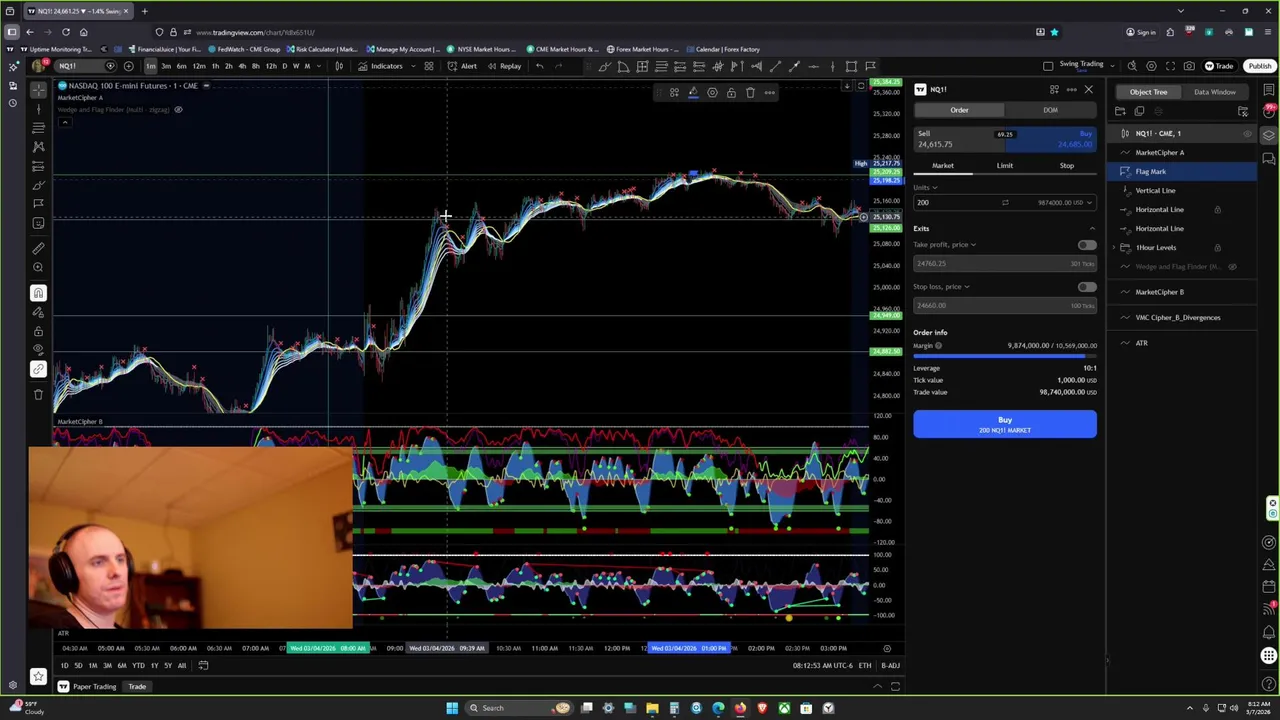Viewport: 1280px width, 720px height.
Task: Enable the Take profit toggle
Action: pyautogui.click(x=1086, y=245)
